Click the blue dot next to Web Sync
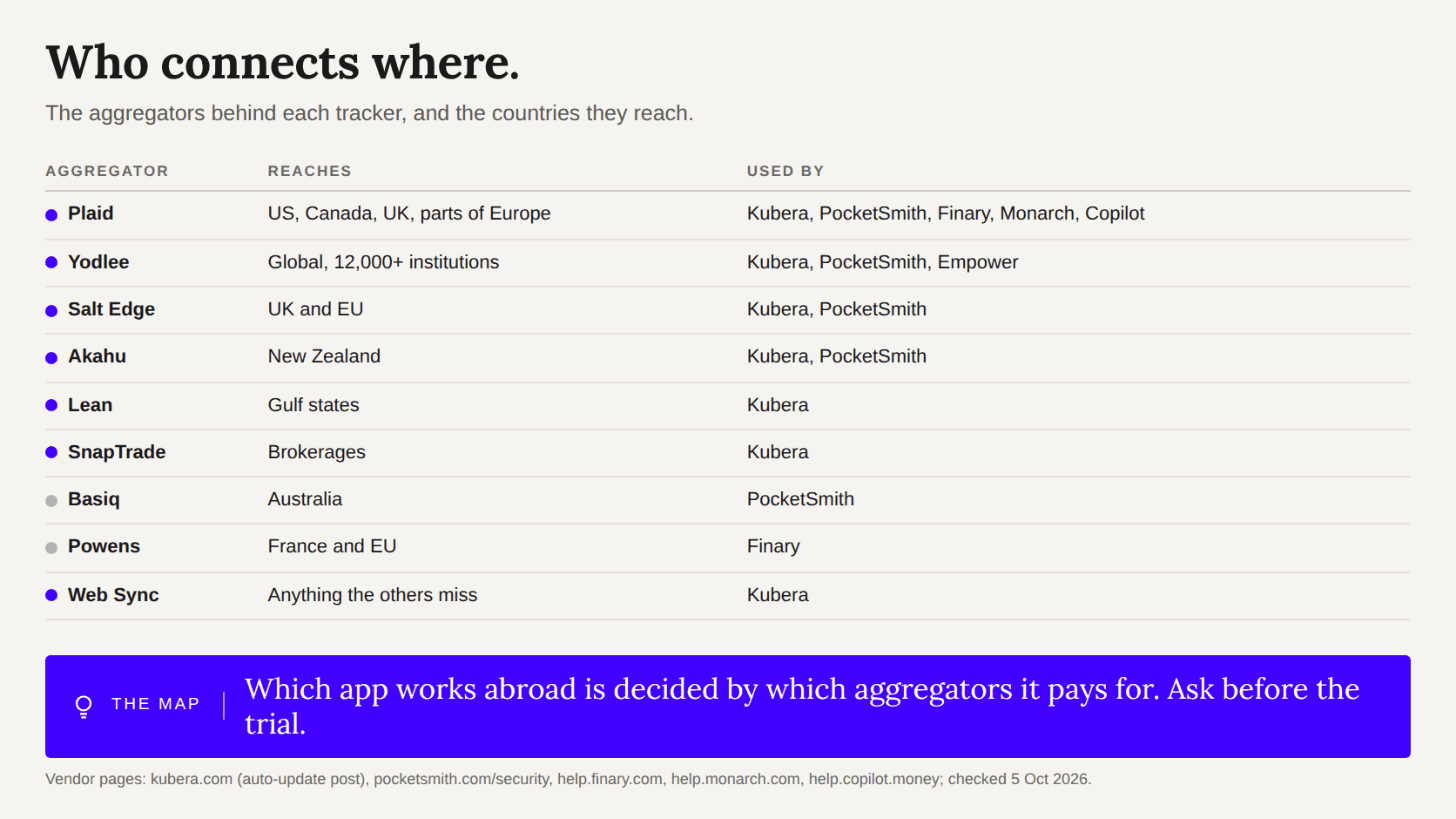Viewport: 1456px width, 819px height. pos(51,595)
